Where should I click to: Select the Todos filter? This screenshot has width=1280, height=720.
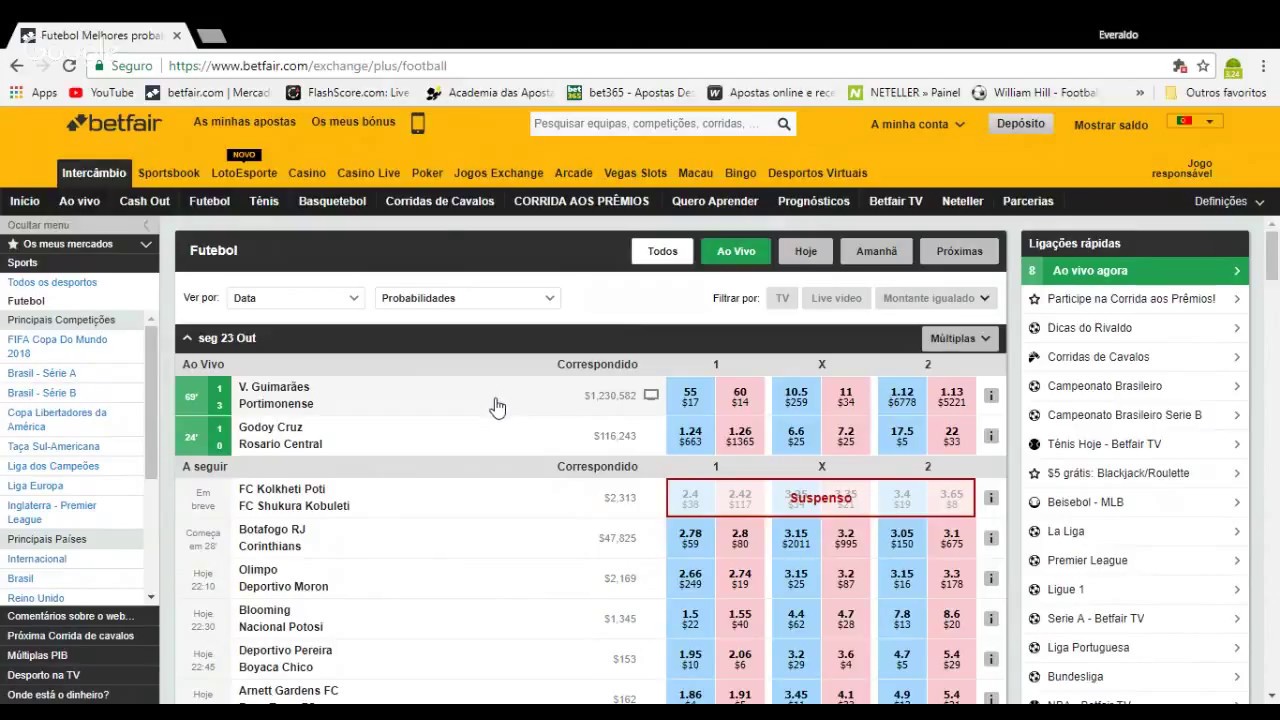click(x=662, y=251)
